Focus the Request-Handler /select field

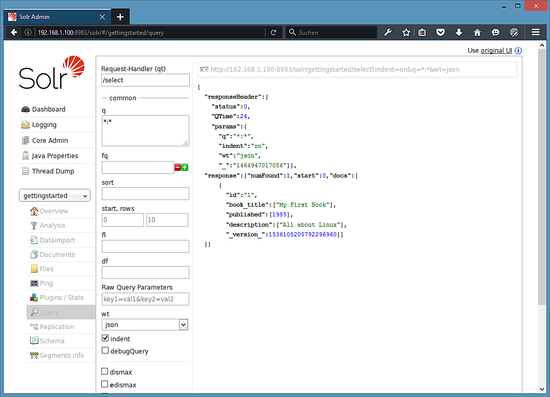(145, 80)
